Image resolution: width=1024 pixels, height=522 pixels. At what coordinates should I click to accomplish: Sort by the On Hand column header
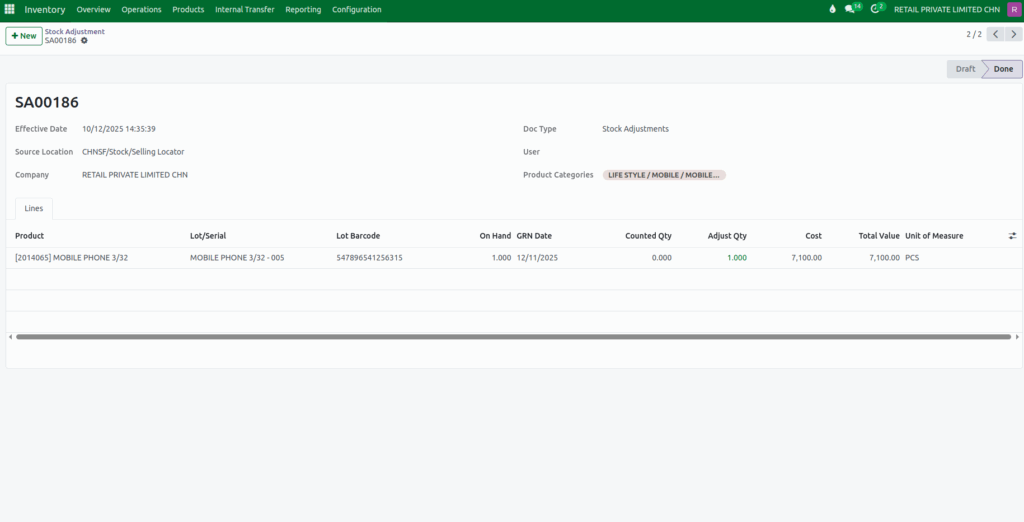pyautogui.click(x=495, y=236)
